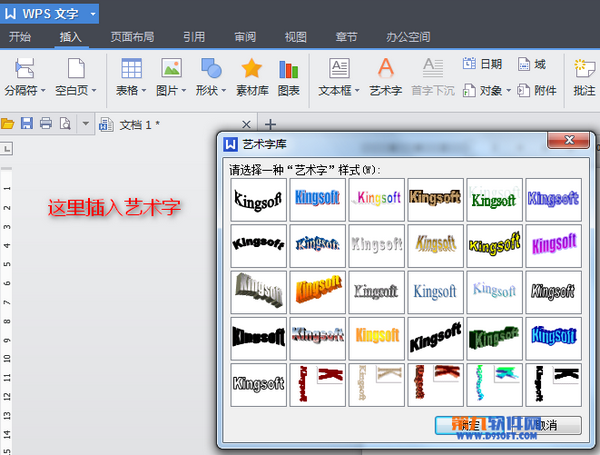Screen dimensions: 600x455
Task: Select the black arched Kingsoft style, first row
Action: pos(258,200)
